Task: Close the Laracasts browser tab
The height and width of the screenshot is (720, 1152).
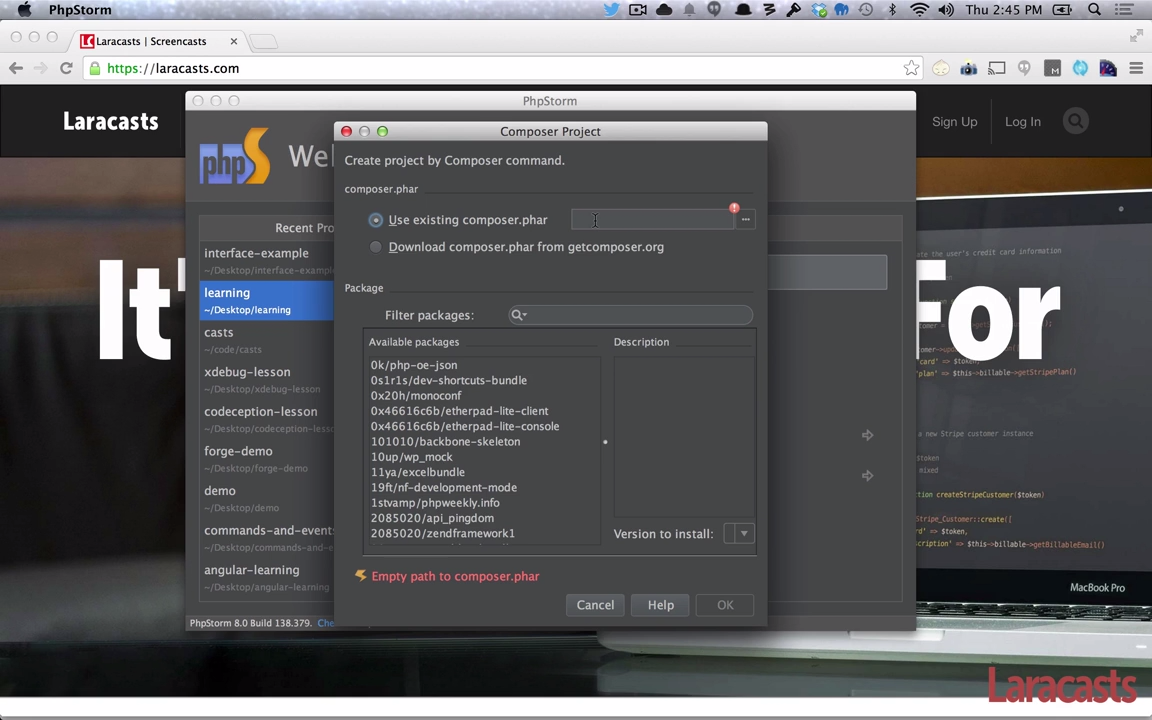Action: [x=234, y=41]
